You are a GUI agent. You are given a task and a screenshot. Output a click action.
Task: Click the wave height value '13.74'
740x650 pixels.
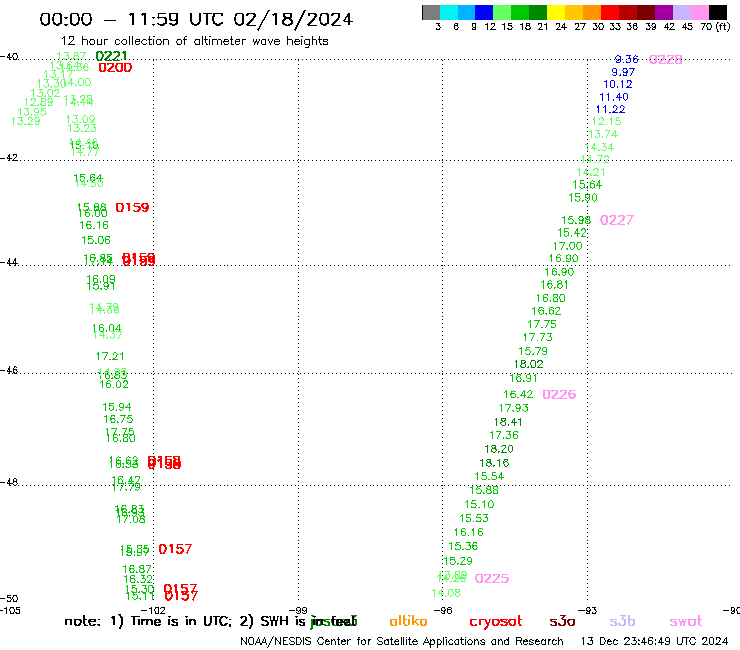603,134
